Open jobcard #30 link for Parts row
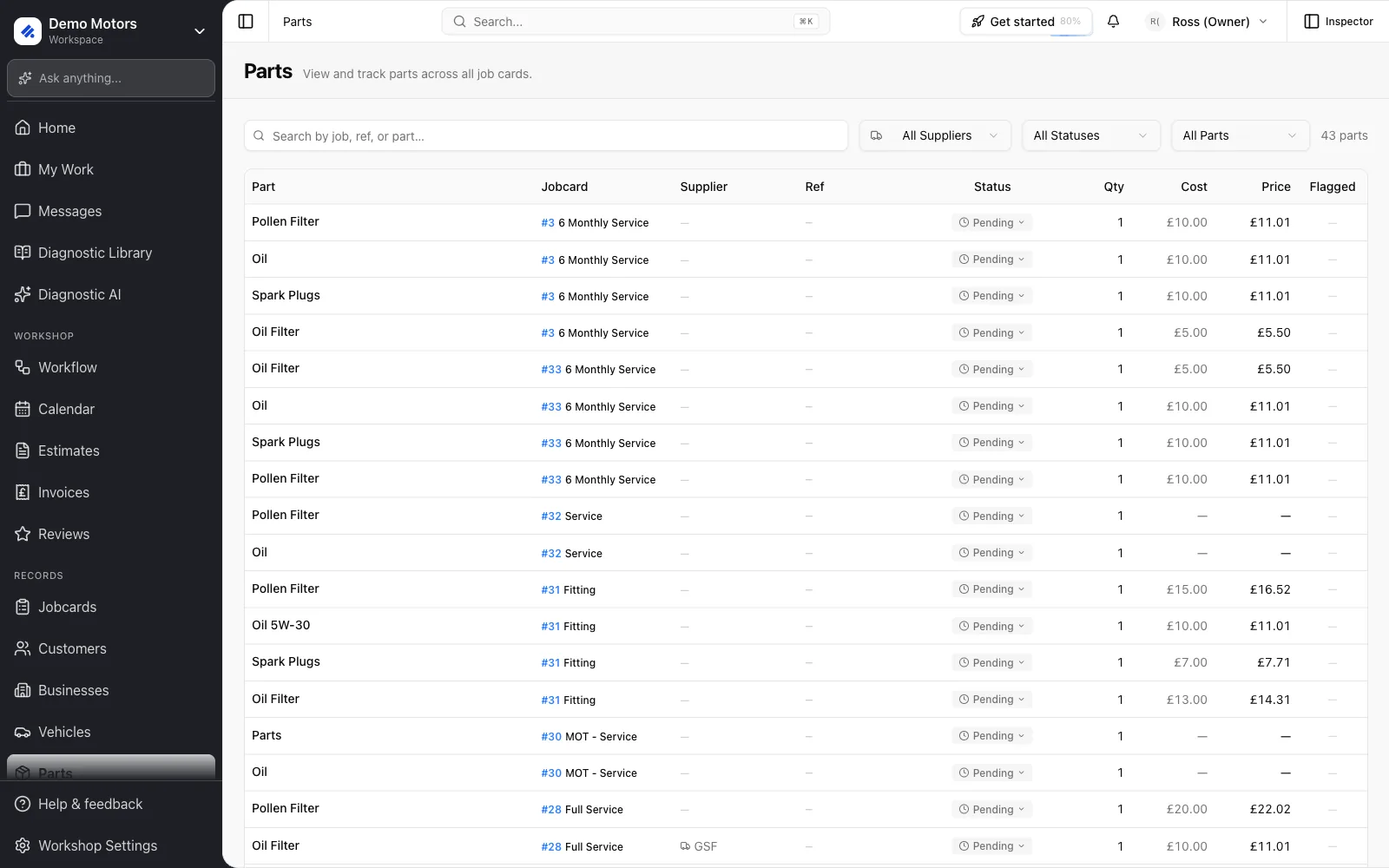1389x868 pixels. [551, 736]
